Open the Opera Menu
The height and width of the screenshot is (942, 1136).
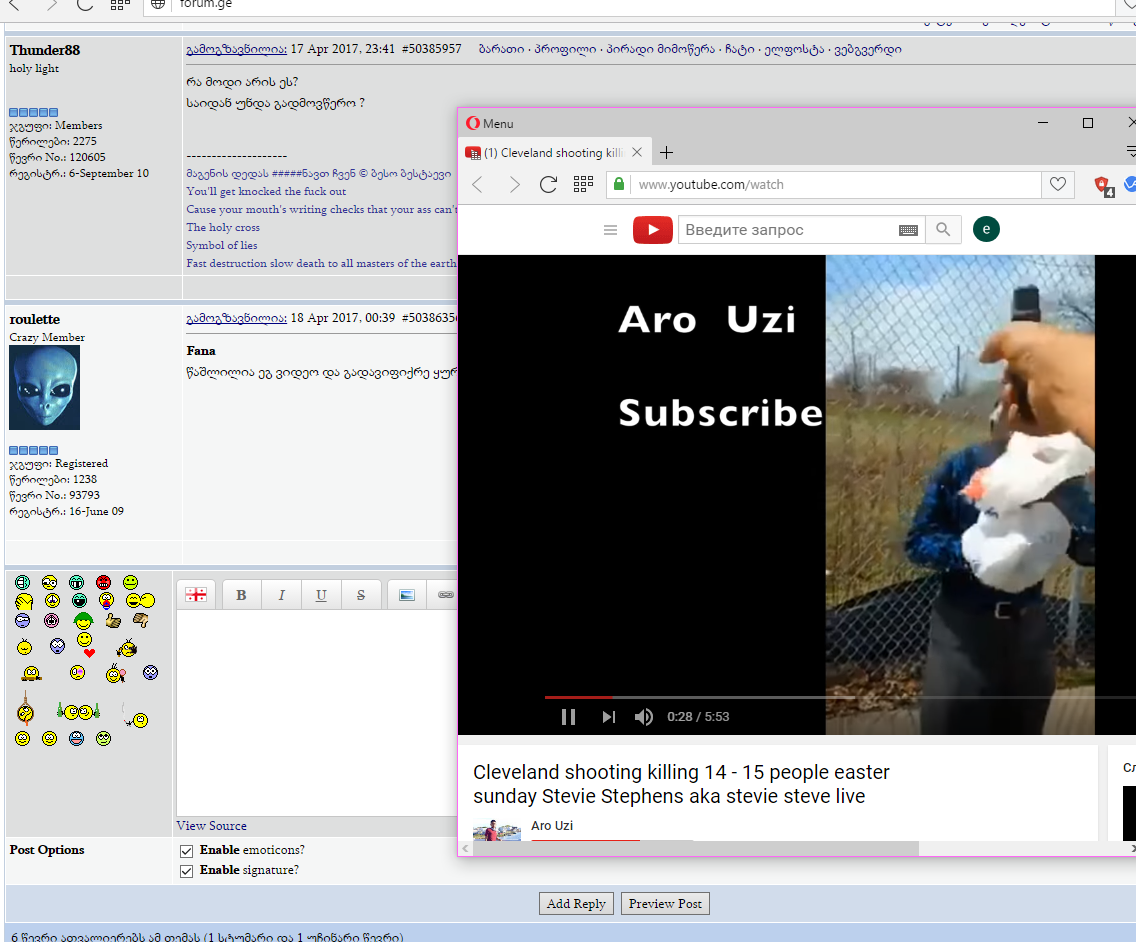point(490,123)
